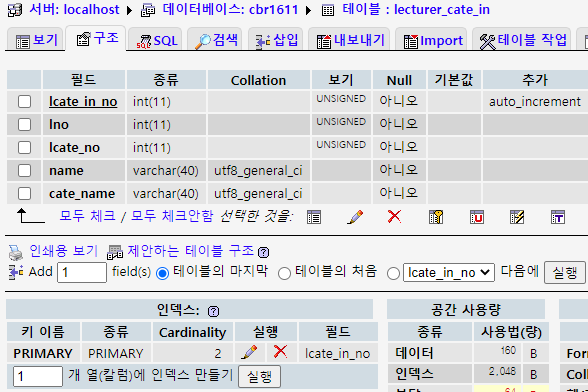Click the table icon in breadcrumb
Image resolution: width=588 pixels, height=392 pixels.
tap(327, 10)
